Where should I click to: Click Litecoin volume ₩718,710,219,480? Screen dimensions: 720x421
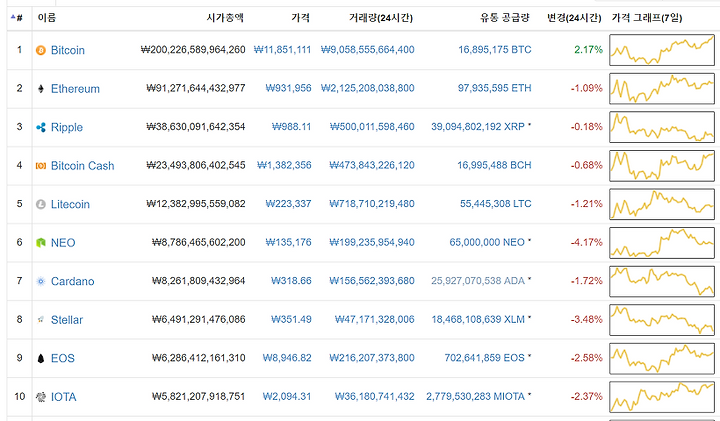pos(372,204)
